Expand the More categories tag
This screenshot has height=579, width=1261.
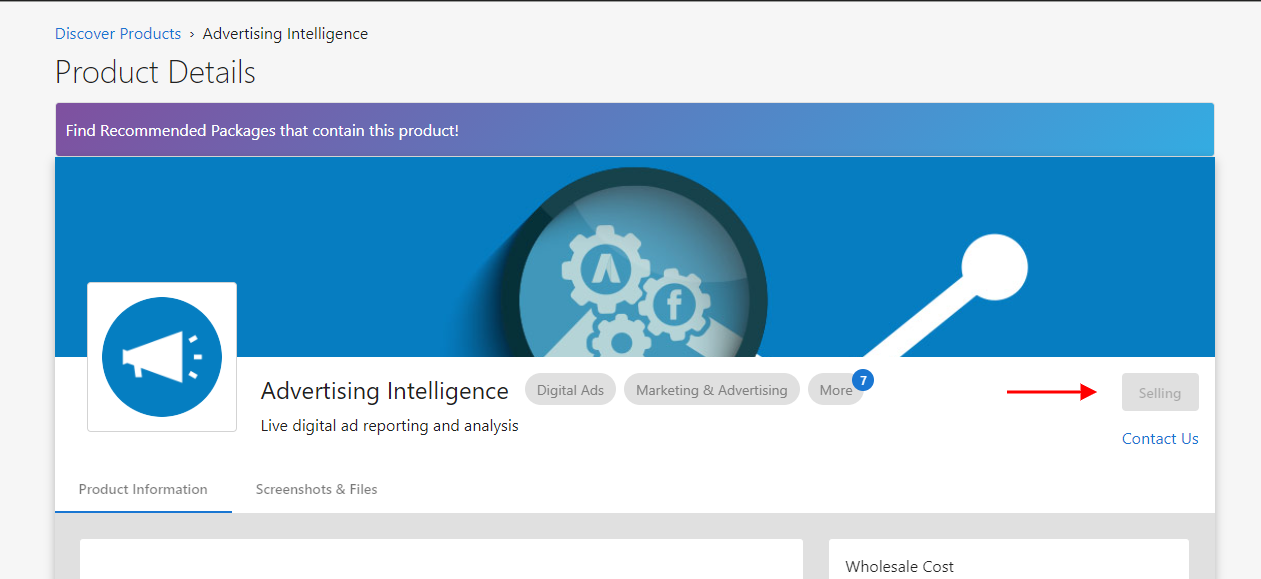pyautogui.click(x=836, y=390)
